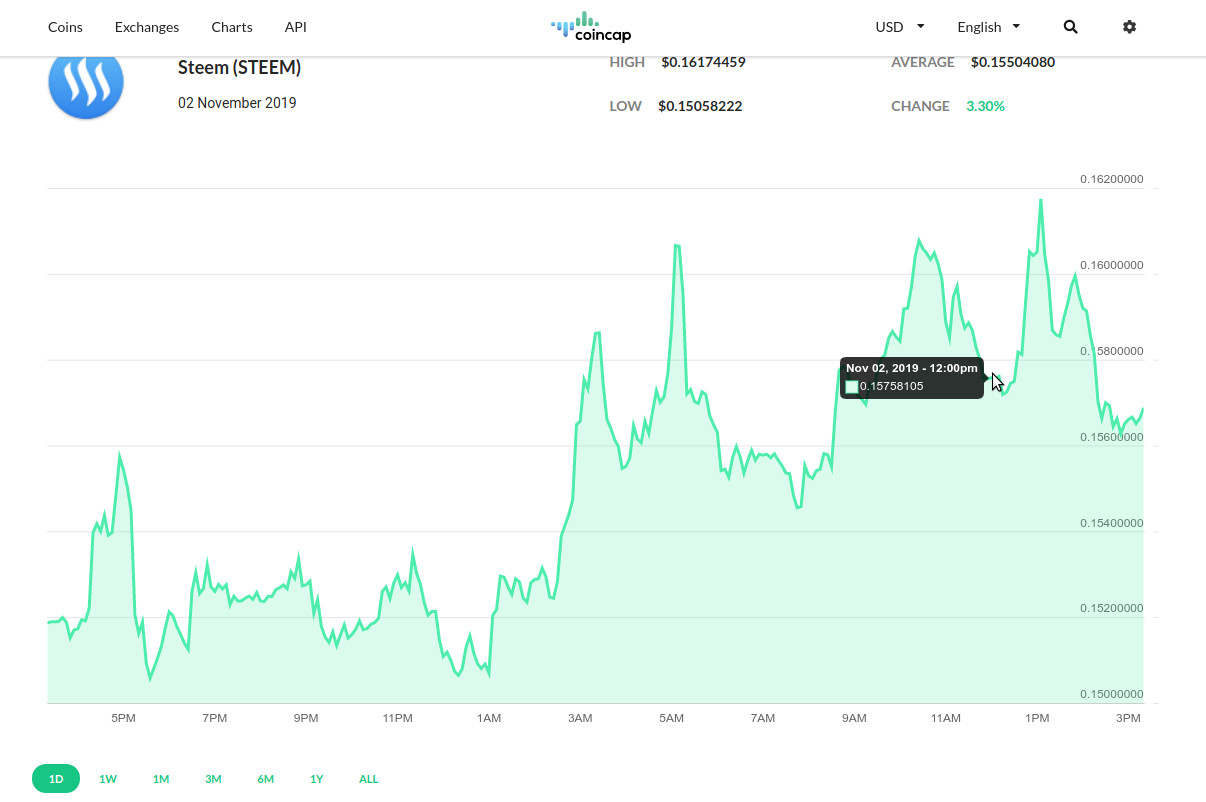The height and width of the screenshot is (802, 1206).
Task: Click the 0.16000000 y-axis label
Action: point(1112,266)
